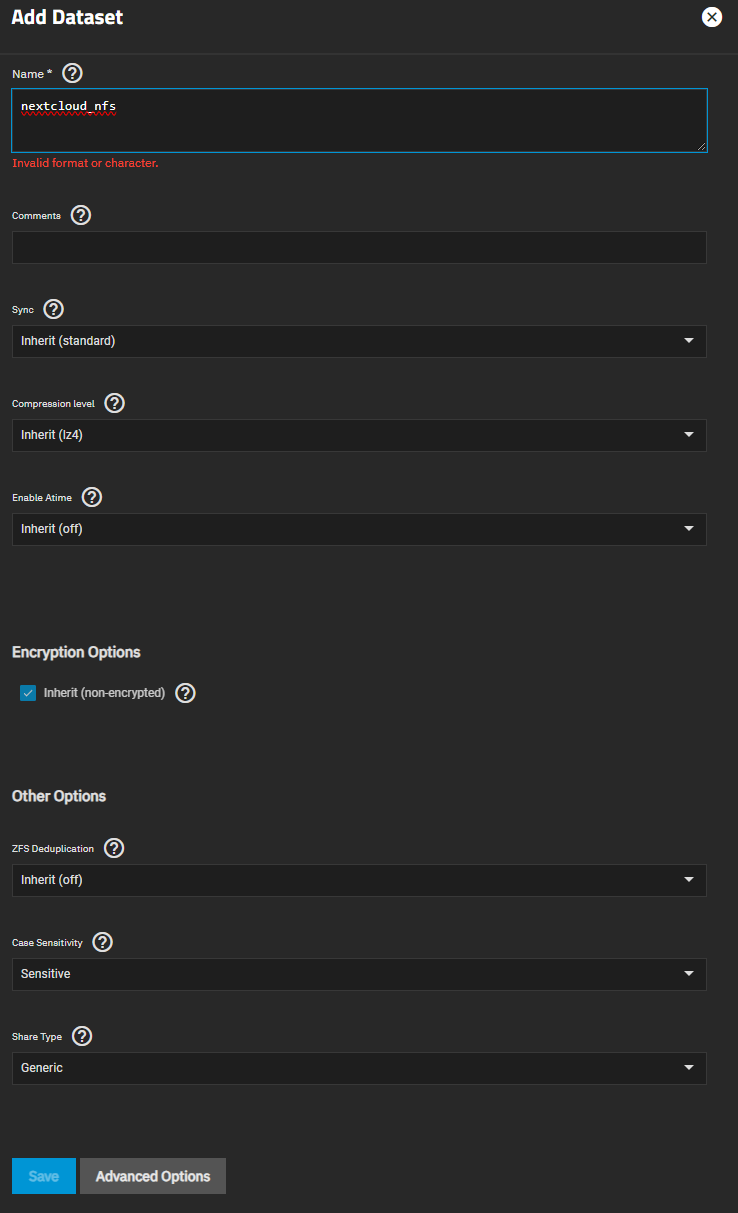
Task: Open the Compression level dropdown
Action: [359, 435]
